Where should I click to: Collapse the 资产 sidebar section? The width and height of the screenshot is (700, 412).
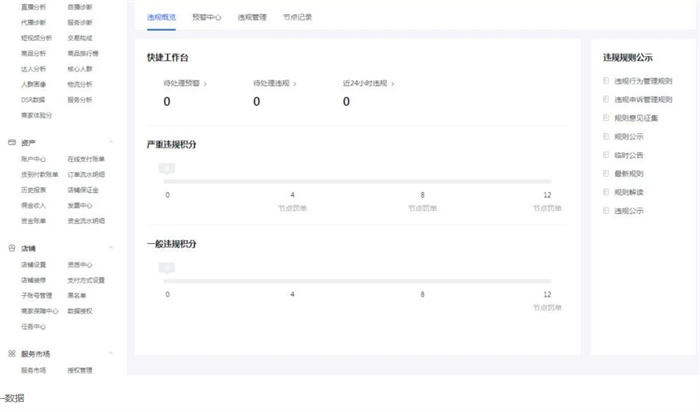tap(111, 142)
